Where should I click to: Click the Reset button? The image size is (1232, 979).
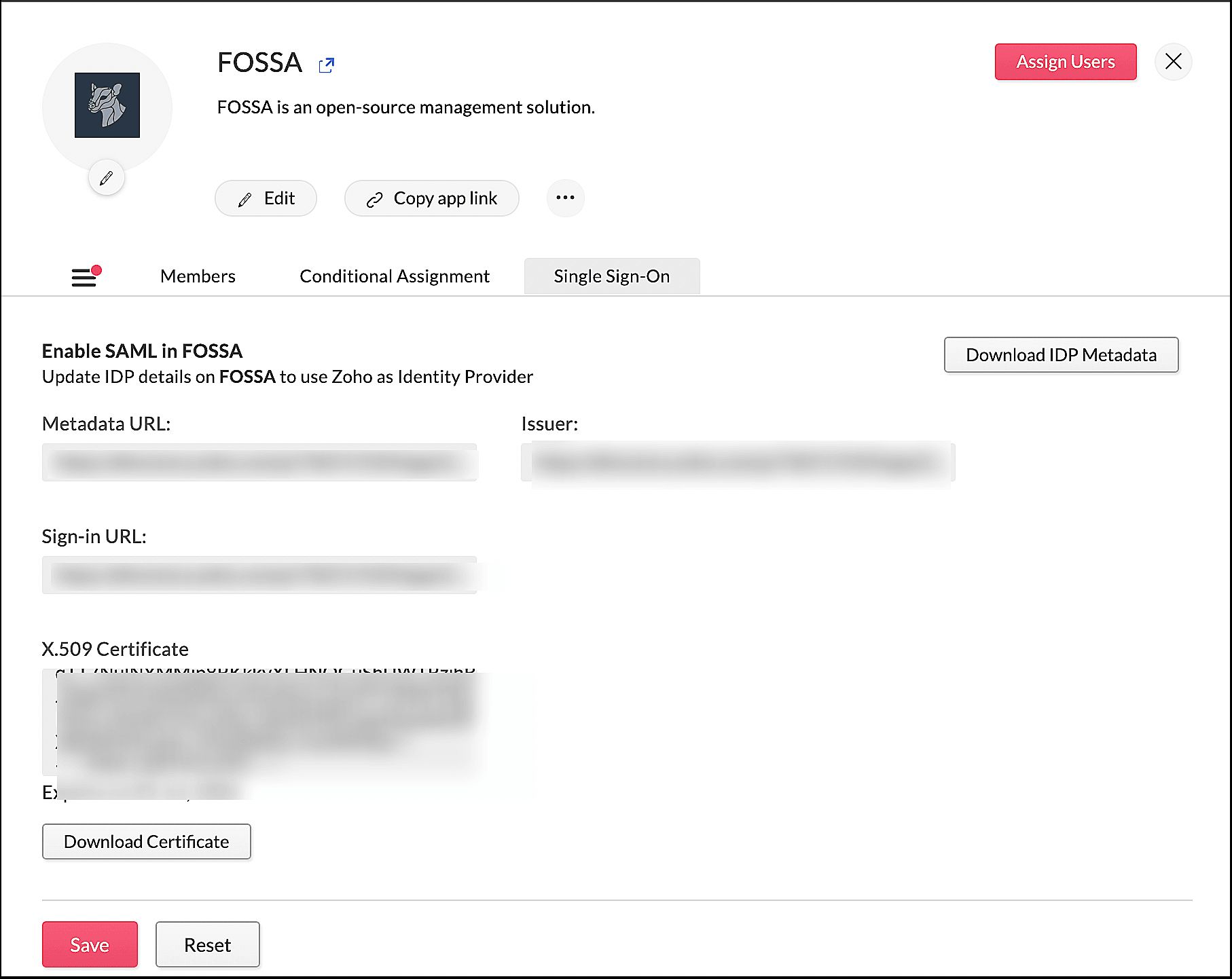[208, 944]
